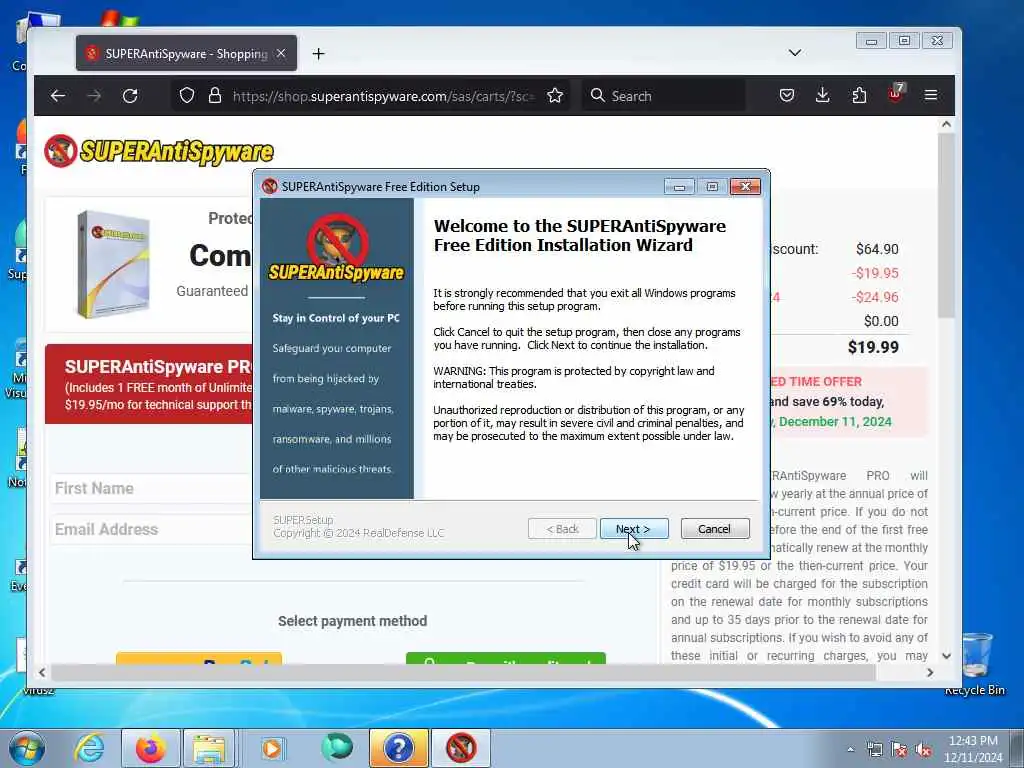
Task: Click page vertical scrollbar down arrow
Action: (x=946, y=656)
